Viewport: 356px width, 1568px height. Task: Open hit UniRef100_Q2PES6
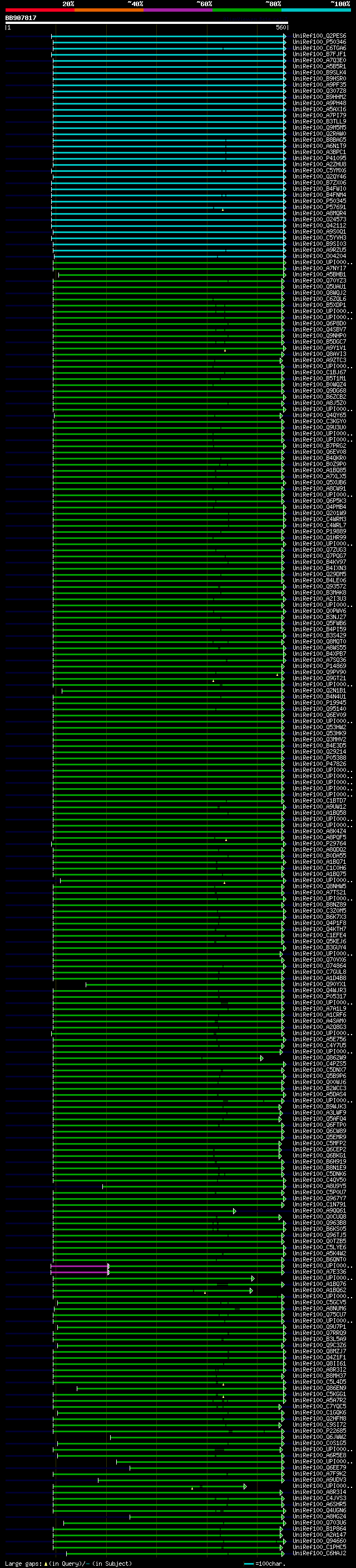319,36
